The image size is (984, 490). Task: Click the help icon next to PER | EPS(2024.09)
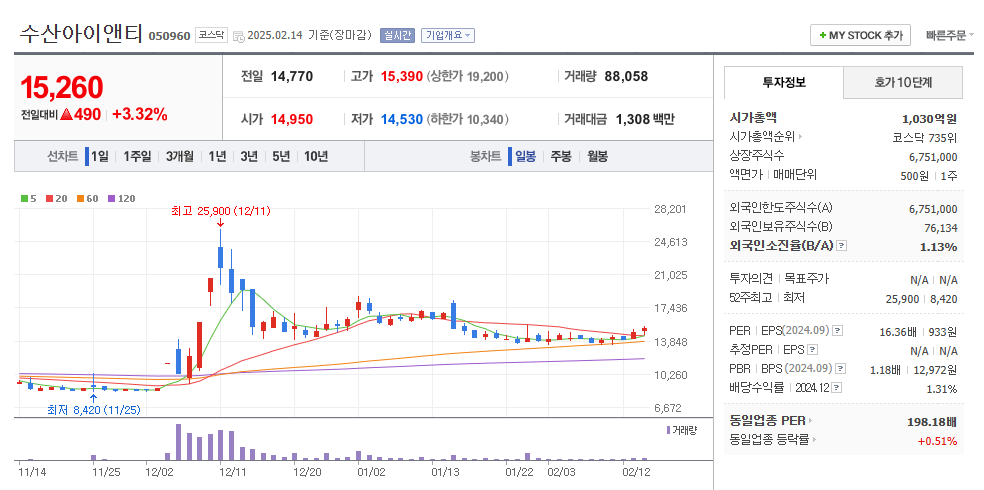pyautogui.click(x=838, y=331)
